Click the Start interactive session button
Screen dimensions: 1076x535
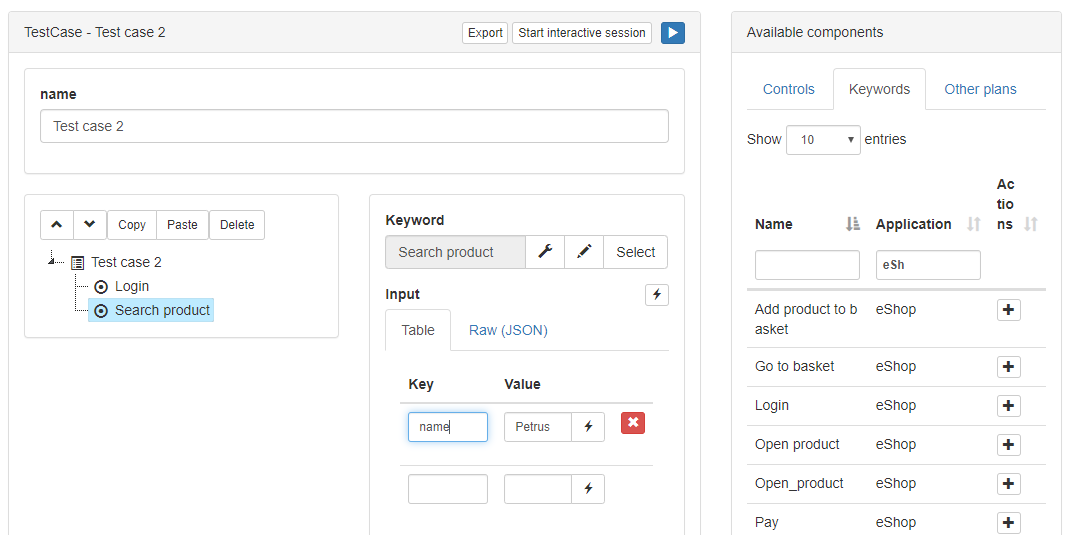(582, 33)
